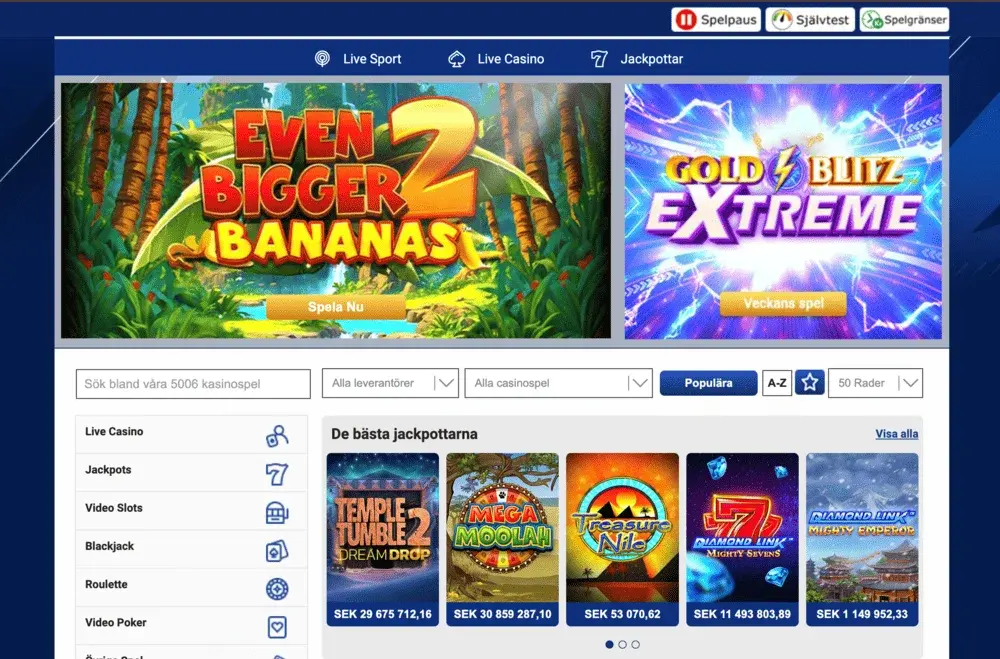
Task: Follow the Visa alla link
Action: [x=896, y=434]
